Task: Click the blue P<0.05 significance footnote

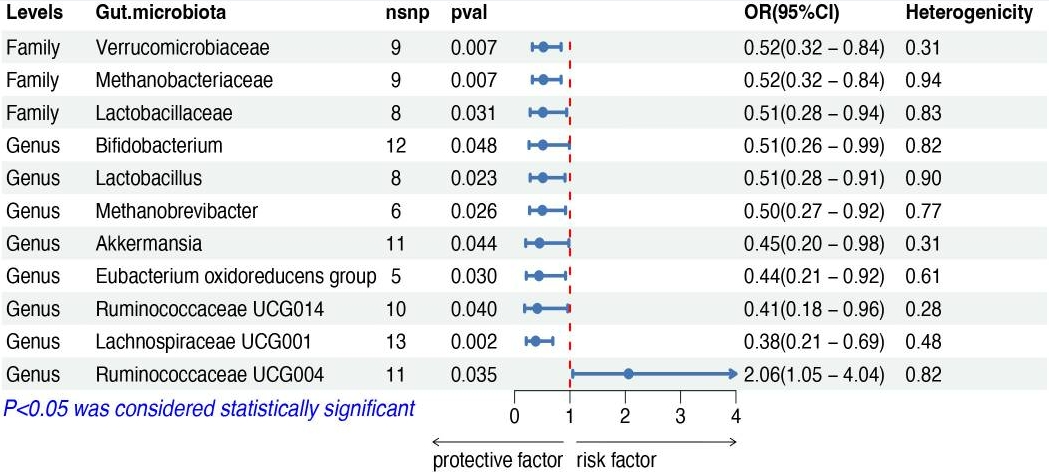Action: click(208, 408)
